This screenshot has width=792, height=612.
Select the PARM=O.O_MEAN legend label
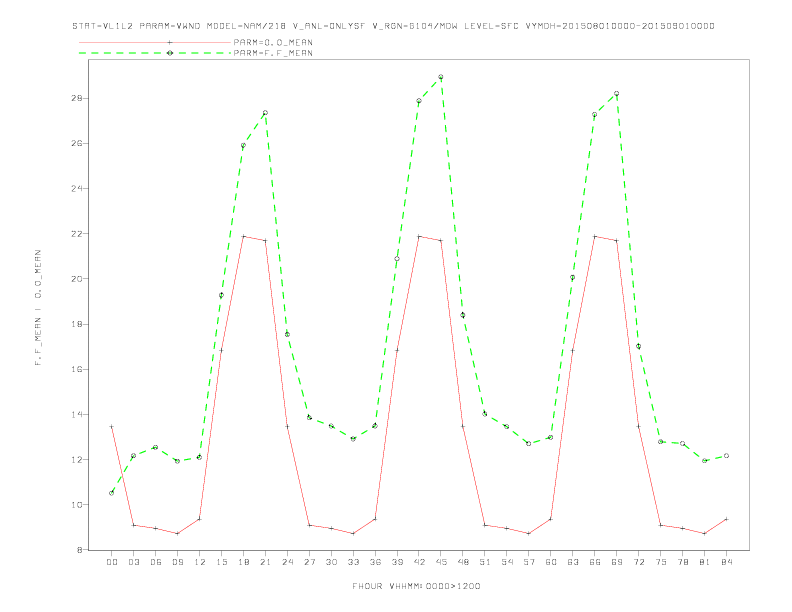point(273,42)
